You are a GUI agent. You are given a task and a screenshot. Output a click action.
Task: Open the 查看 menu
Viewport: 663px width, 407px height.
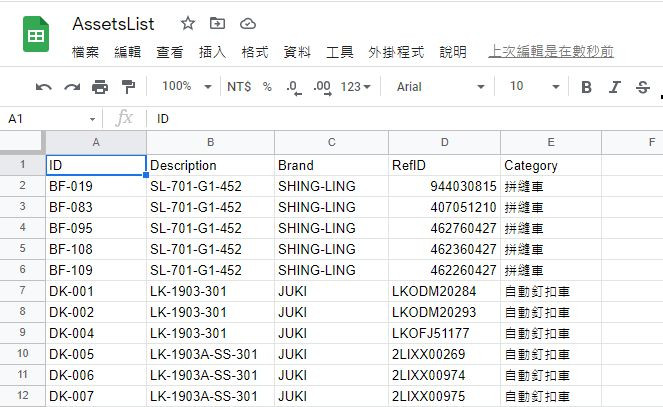170,52
